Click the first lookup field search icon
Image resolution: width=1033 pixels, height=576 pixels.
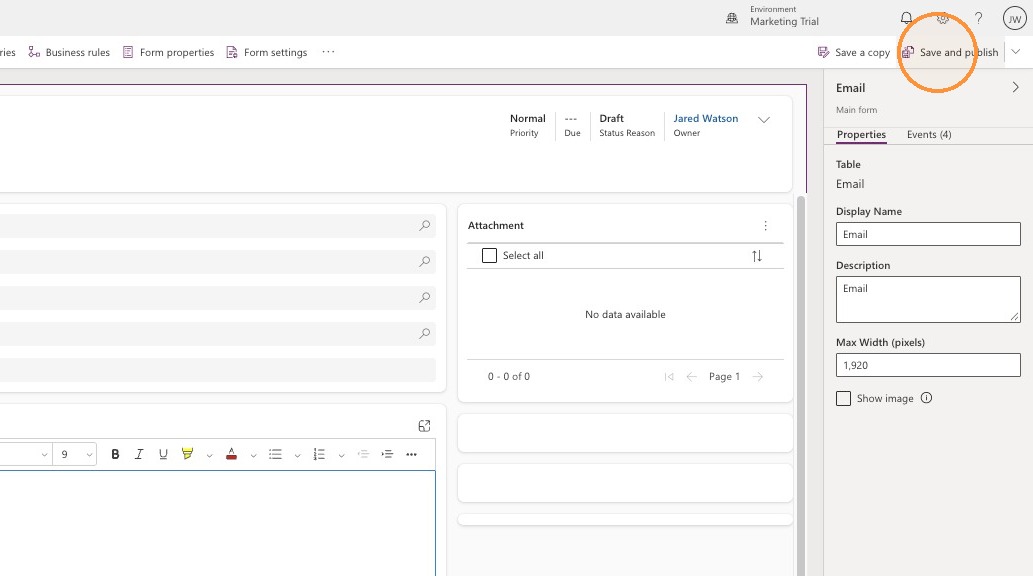click(424, 225)
